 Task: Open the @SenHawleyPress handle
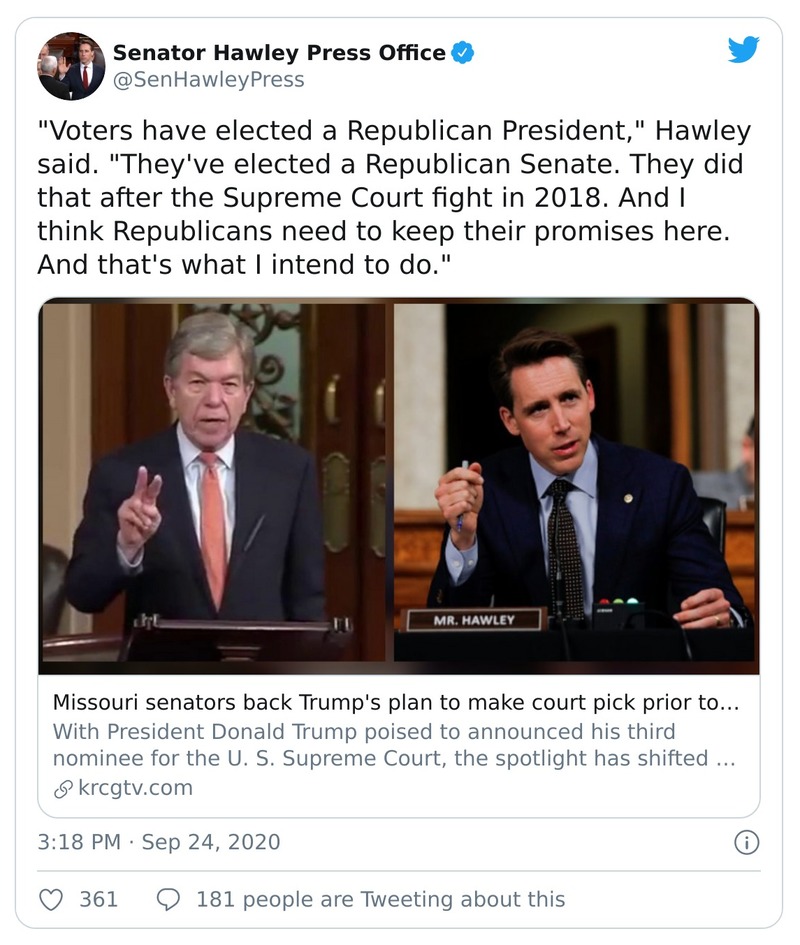(x=208, y=79)
